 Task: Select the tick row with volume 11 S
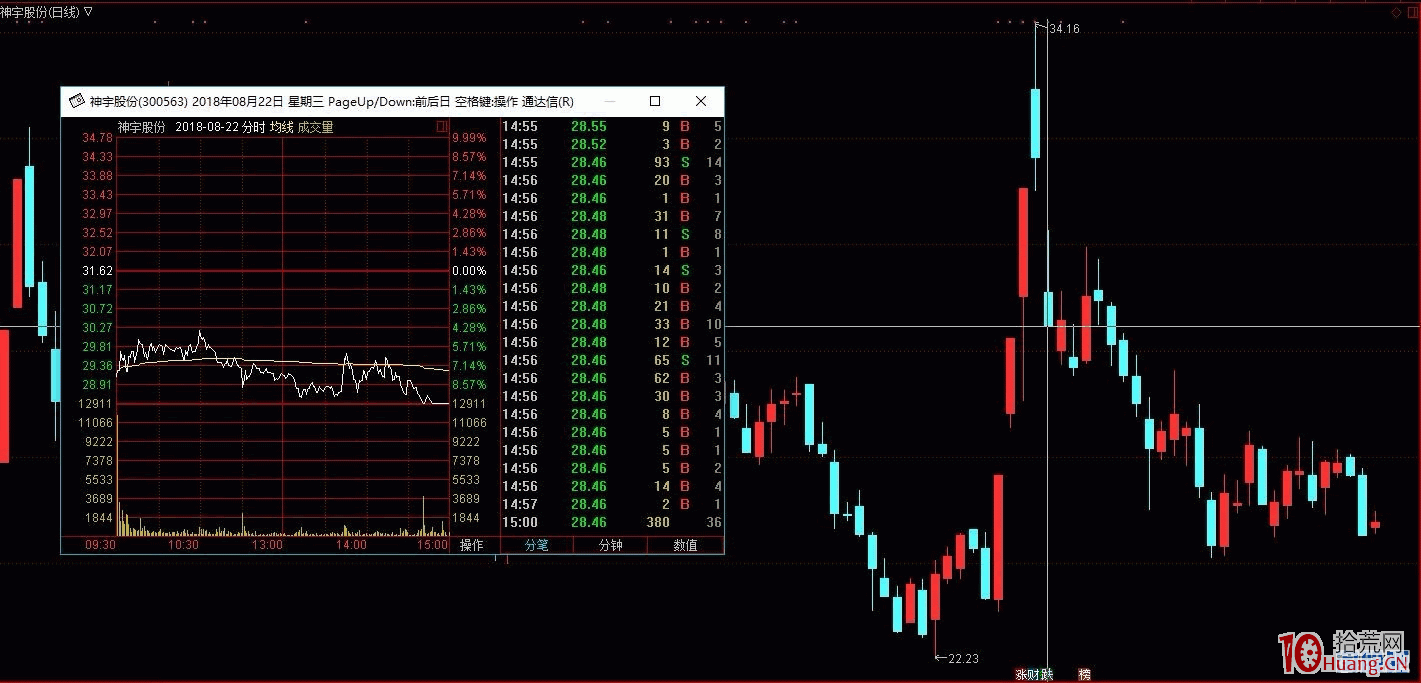coord(612,235)
